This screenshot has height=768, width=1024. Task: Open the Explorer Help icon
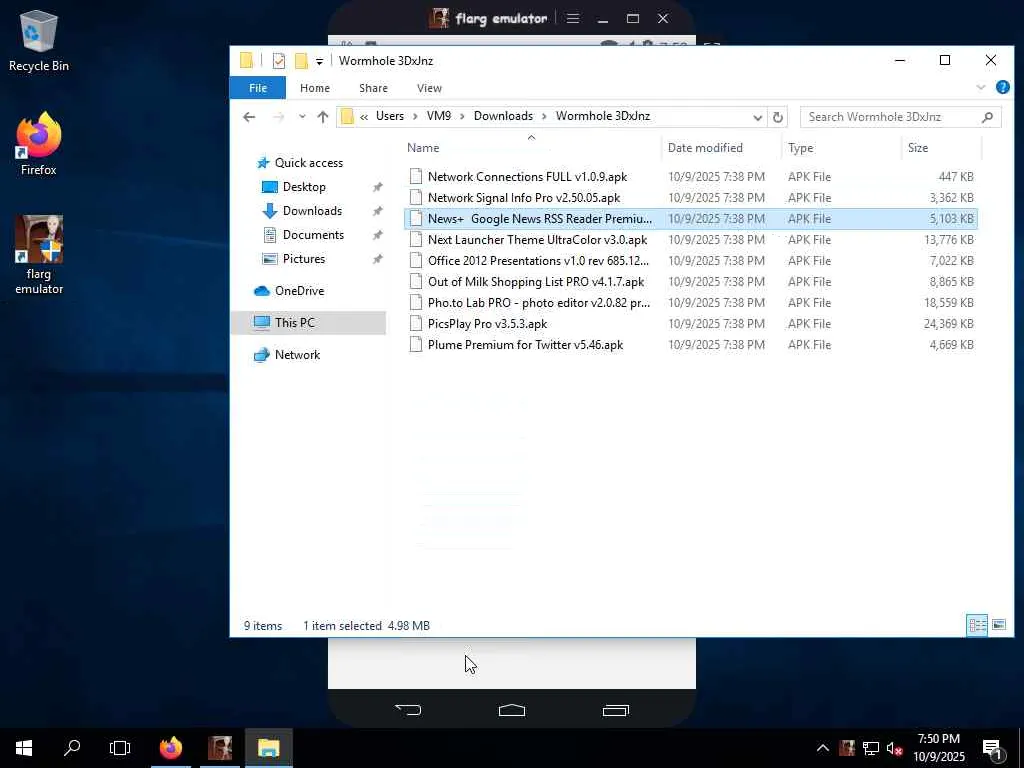tap(1002, 88)
